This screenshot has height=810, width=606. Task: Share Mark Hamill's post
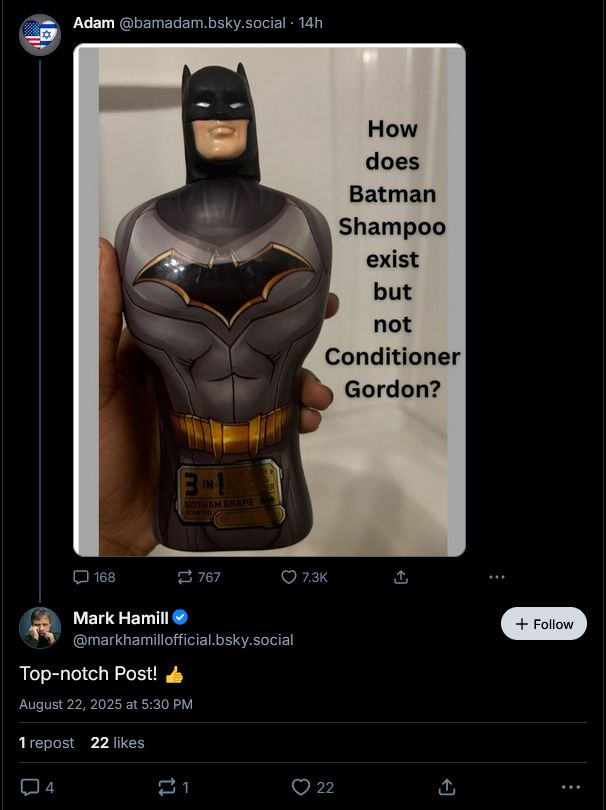[x=447, y=787]
